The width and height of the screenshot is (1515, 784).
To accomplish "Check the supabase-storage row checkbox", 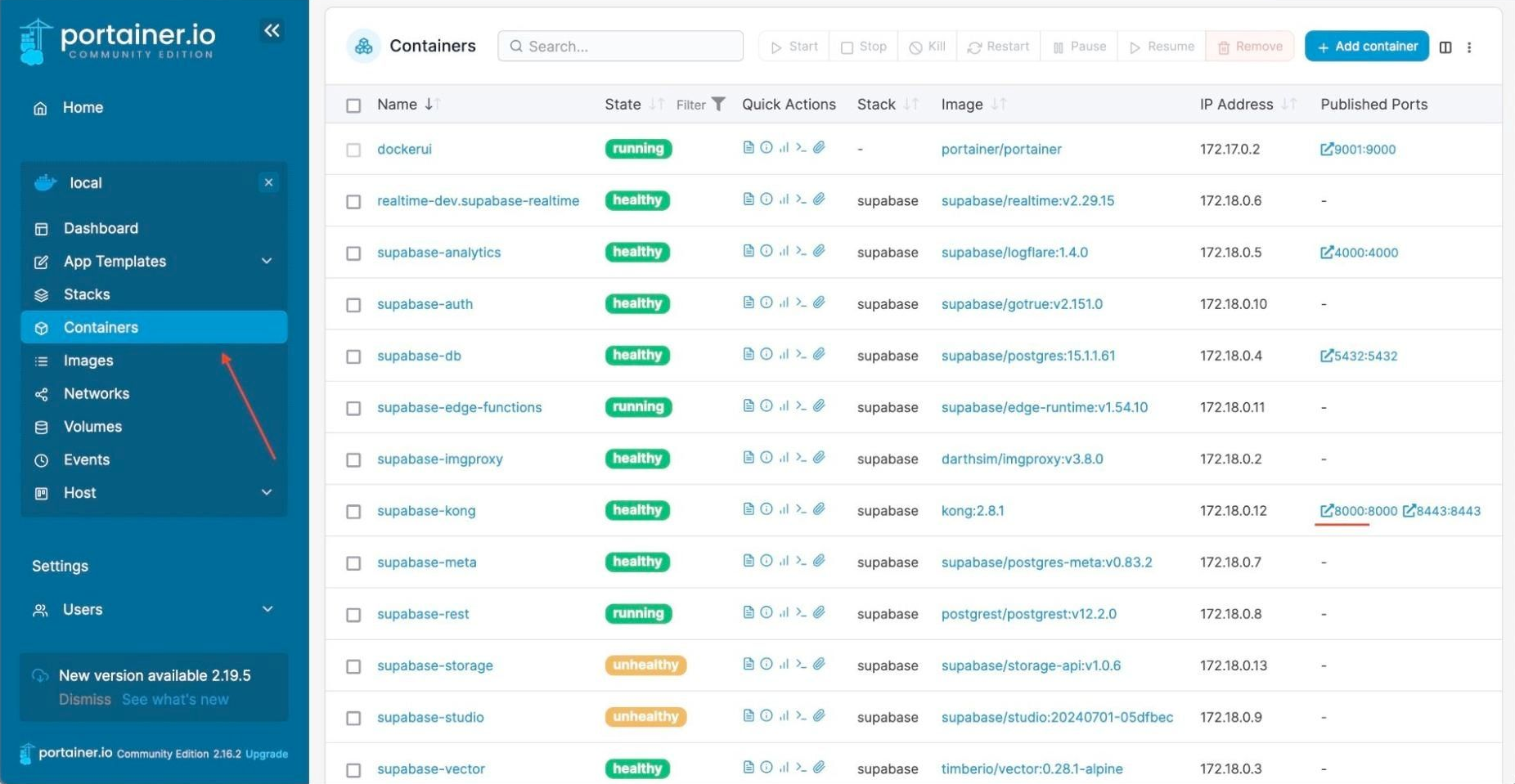I will click(353, 667).
